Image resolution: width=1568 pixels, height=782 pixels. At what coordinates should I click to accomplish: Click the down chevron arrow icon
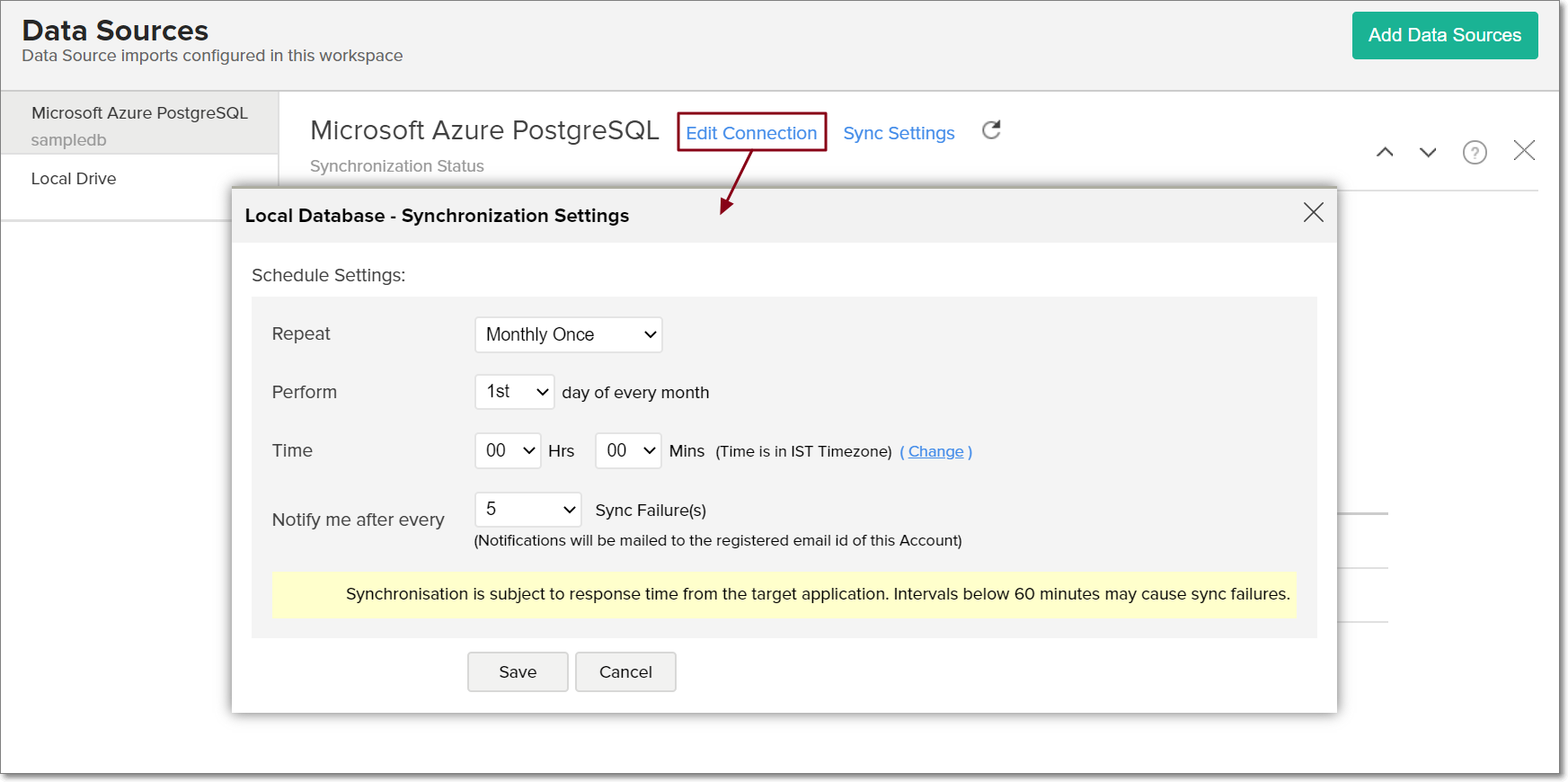pyautogui.click(x=1428, y=152)
